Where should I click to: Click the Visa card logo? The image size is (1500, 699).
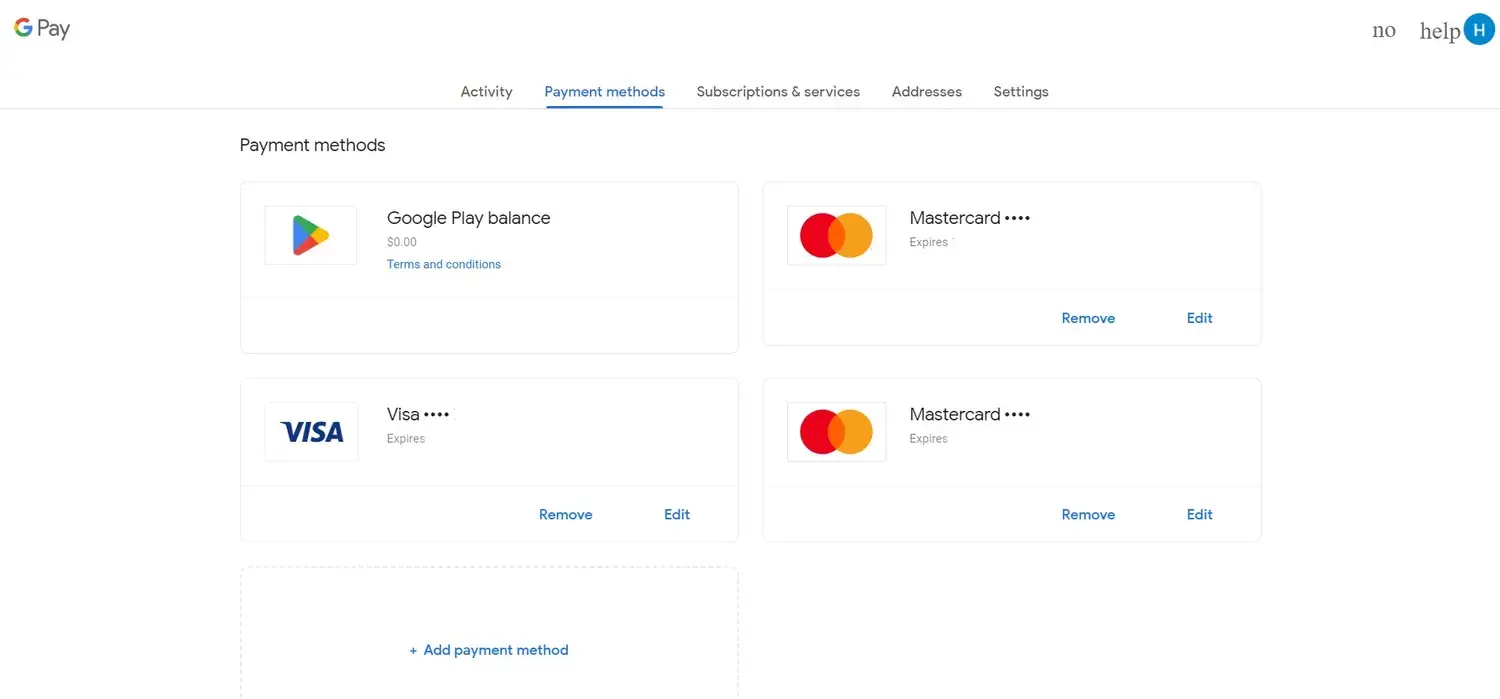pos(312,432)
